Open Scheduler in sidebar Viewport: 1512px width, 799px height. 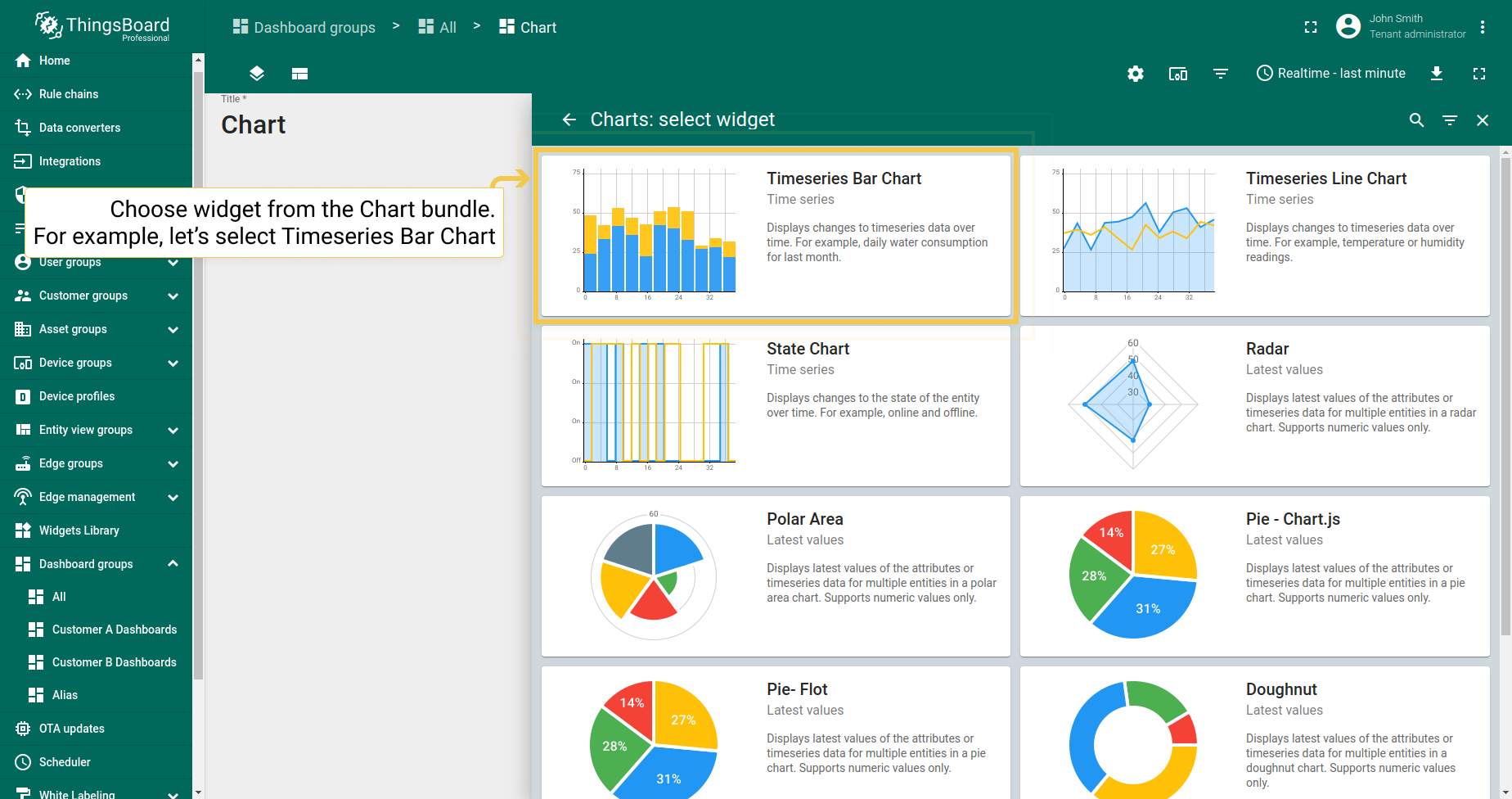coord(97,762)
